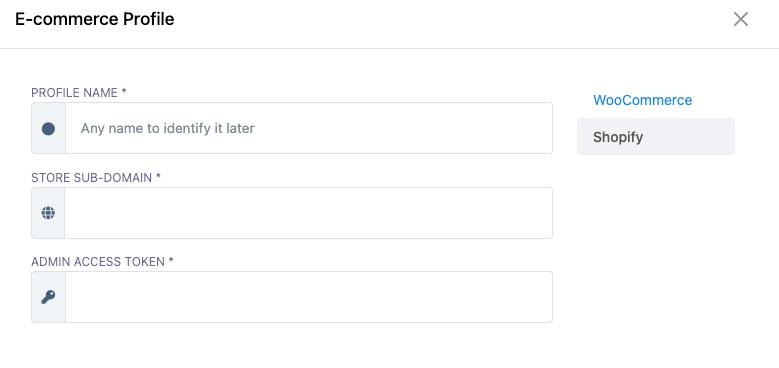Click the E-commerce Profile dialog title
Image resolution: width=779 pixels, height=368 pixels.
click(x=94, y=19)
